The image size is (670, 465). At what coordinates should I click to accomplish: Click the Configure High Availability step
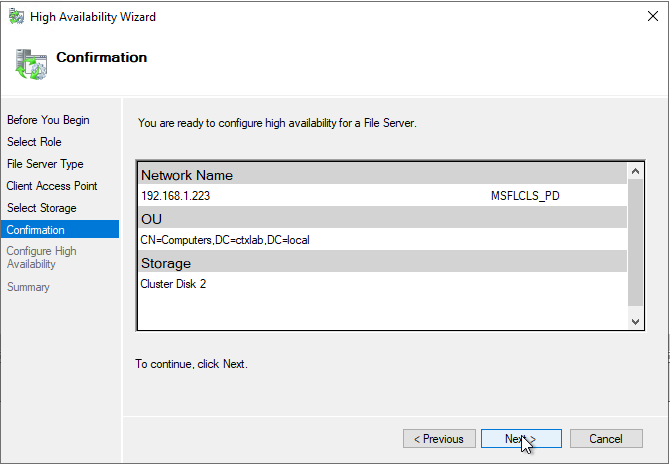click(x=41, y=258)
